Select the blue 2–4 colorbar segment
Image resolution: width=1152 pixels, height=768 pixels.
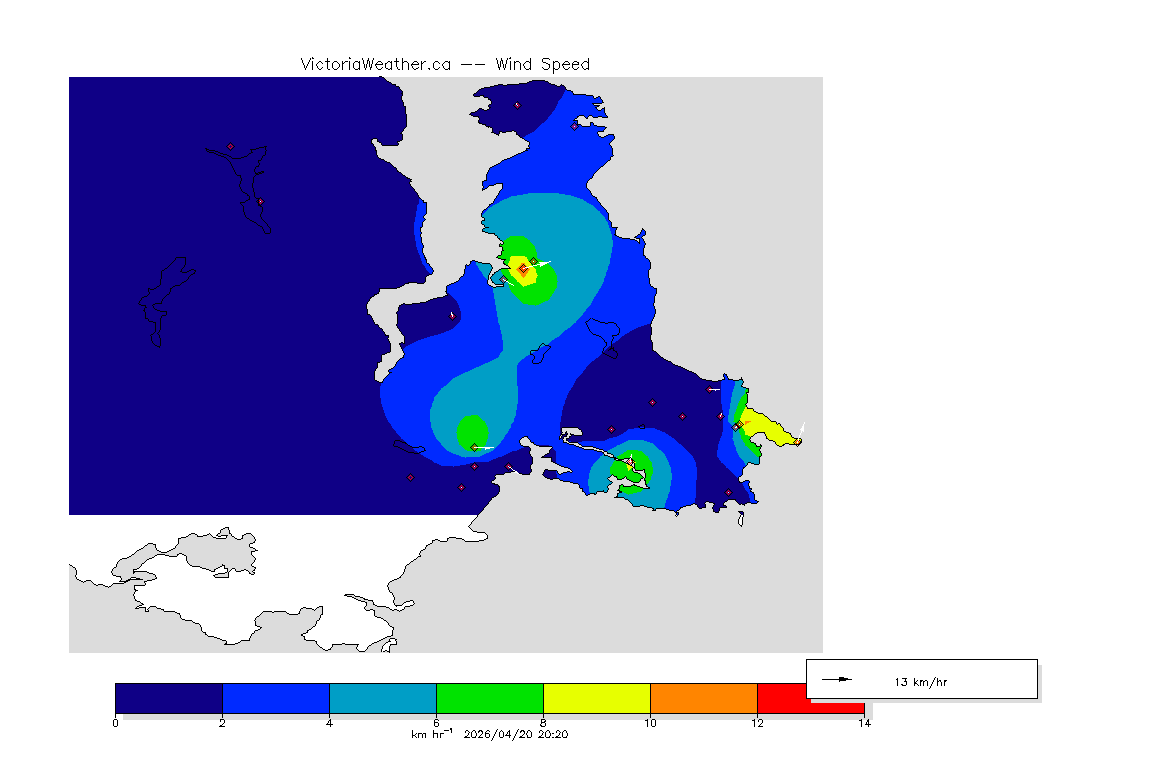(275, 698)
